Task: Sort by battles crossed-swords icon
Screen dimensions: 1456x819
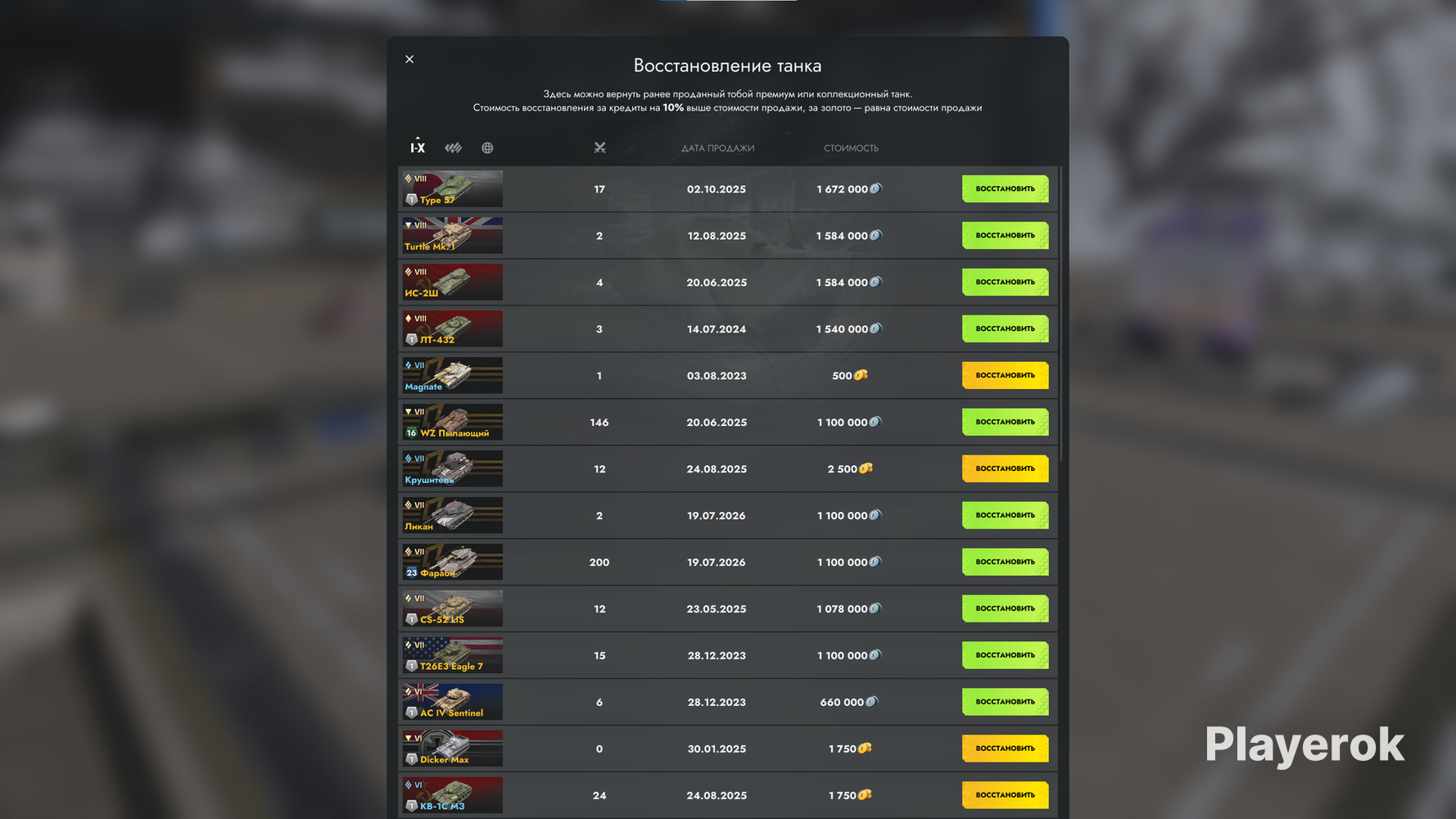Action: click(599, 147)
